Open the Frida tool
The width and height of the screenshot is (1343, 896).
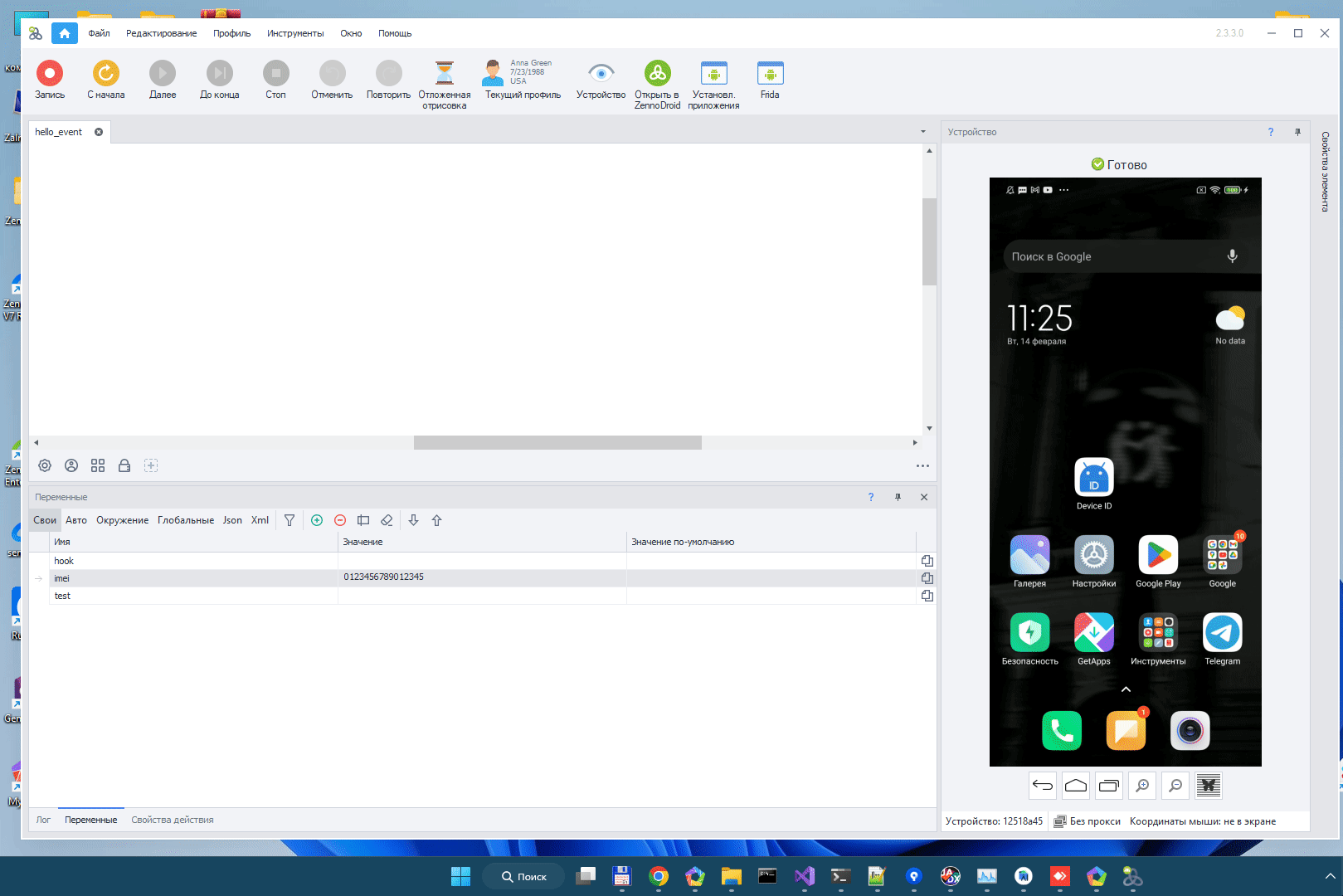pos(770,80)
